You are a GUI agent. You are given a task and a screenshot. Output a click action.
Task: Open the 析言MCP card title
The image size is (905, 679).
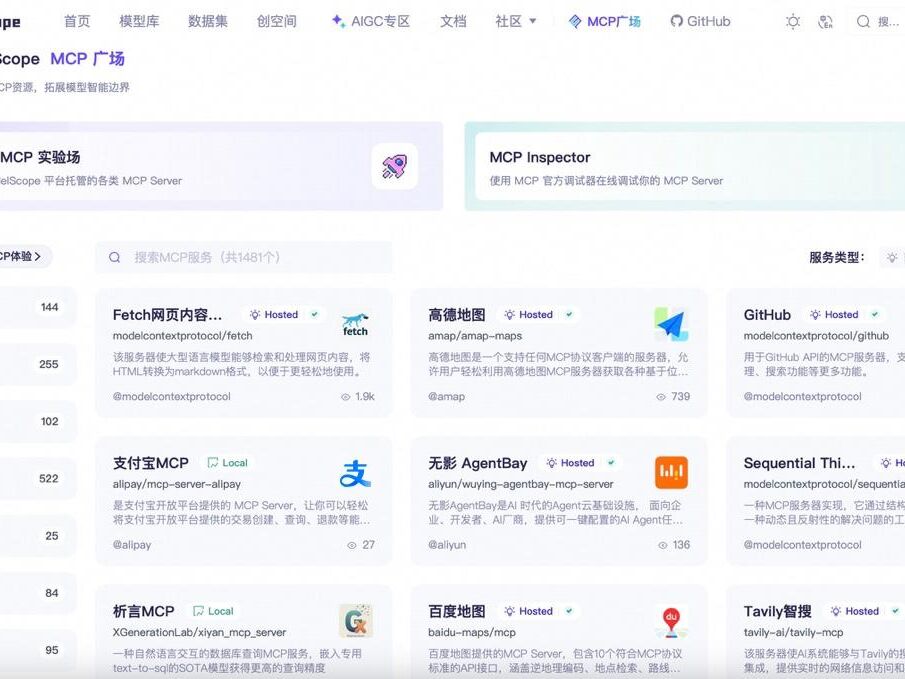coord(144,611)
